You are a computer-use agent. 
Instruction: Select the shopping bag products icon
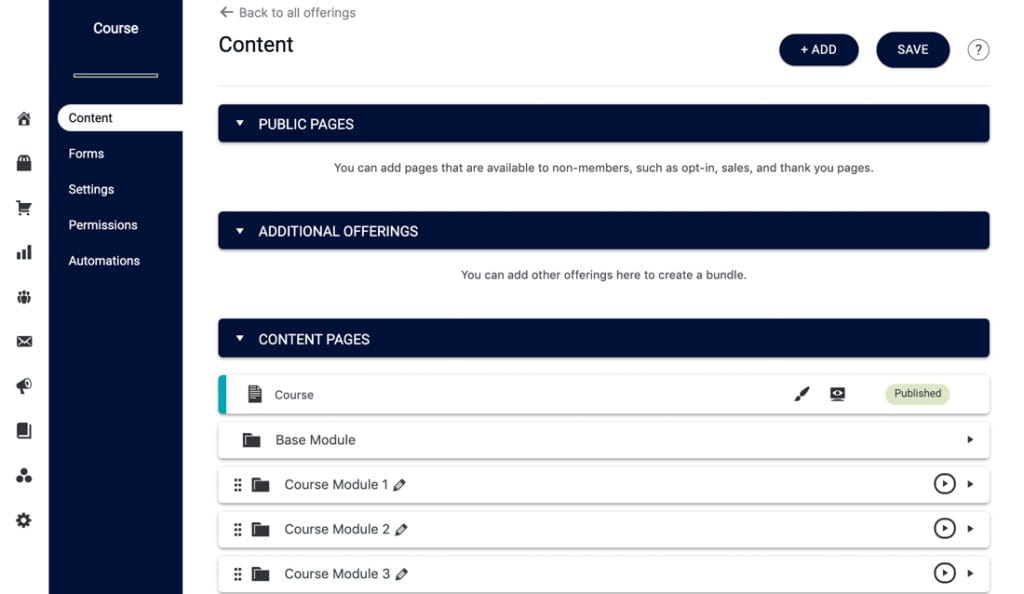click(x=23, y=162)
